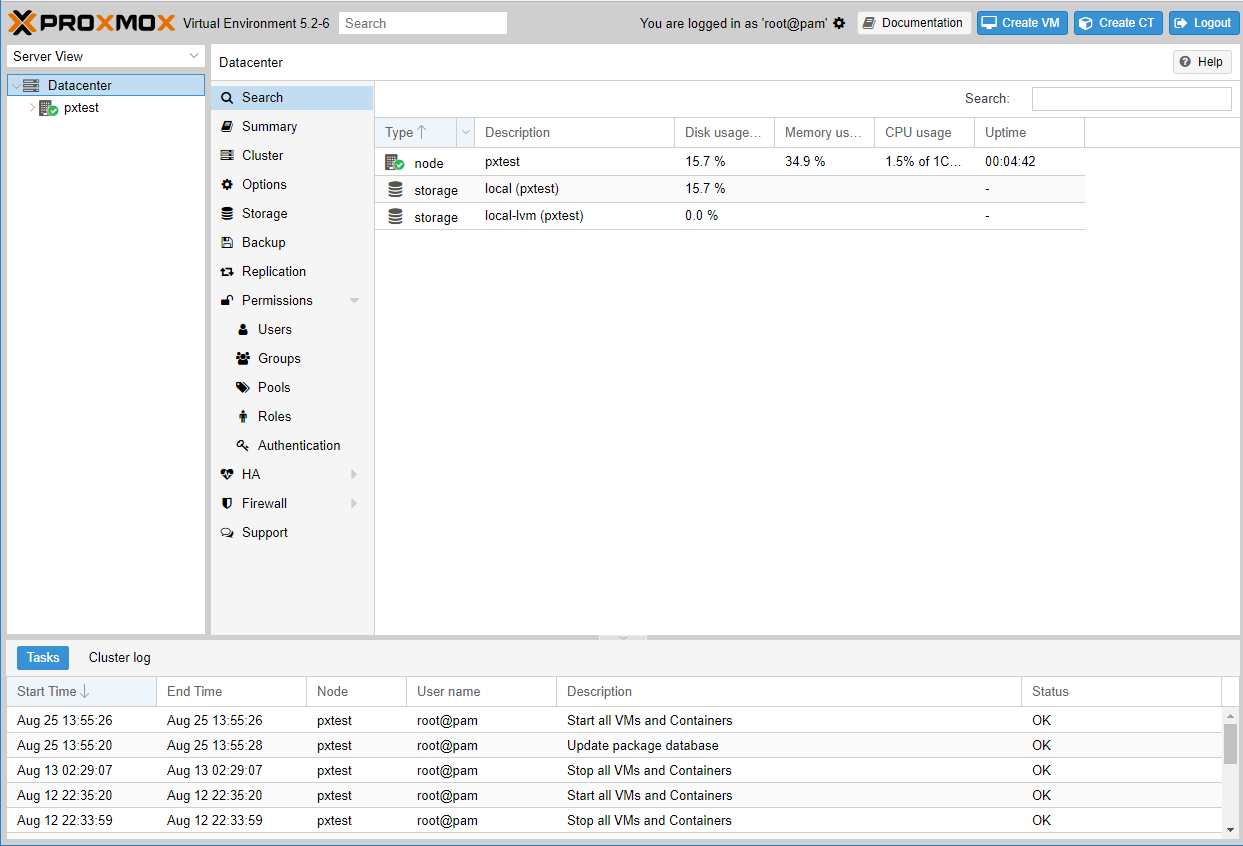Open the Type column header dropdown arrow
Viewport: 1243px width, 846px height.
(x=465, y=132)
